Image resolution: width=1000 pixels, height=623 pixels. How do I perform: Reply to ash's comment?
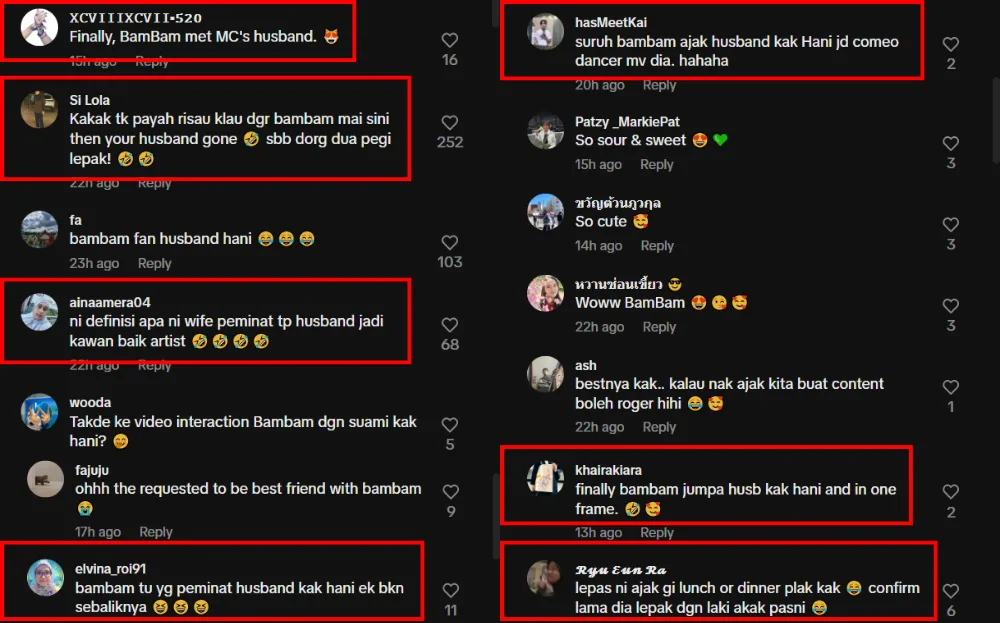pyautogui.click(x=659, y=427)
